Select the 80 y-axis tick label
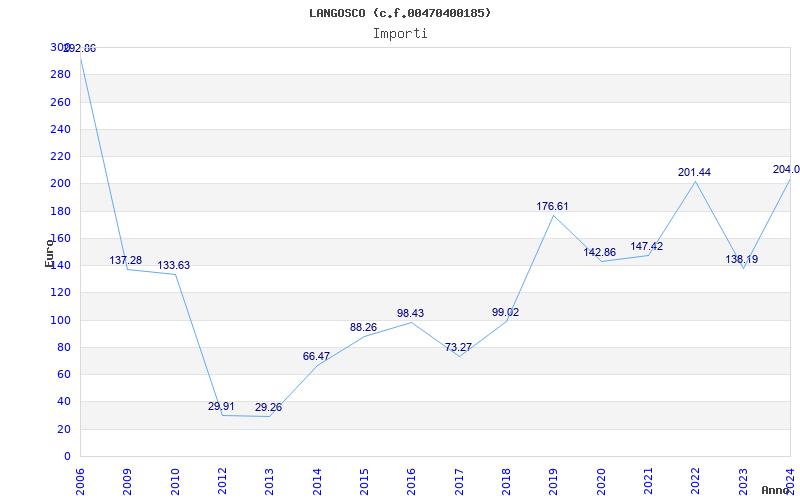The image size is (800, 500). (64, 347)
